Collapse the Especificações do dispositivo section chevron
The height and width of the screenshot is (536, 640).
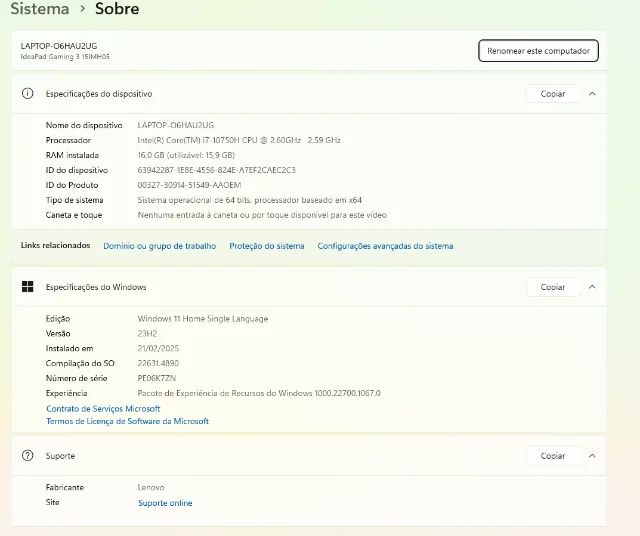[x=592, y=93]
